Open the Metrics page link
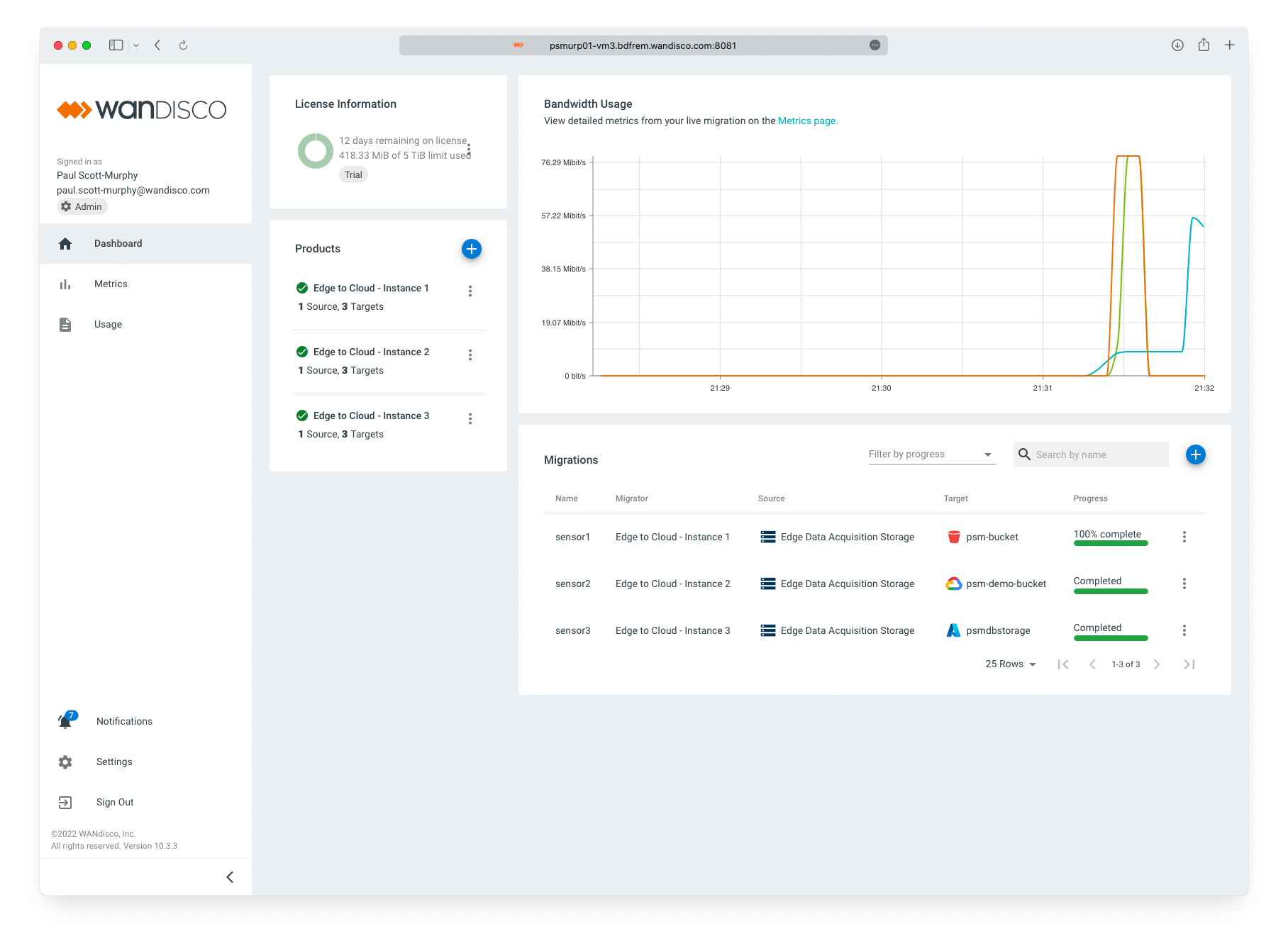The image size is (1288, 948). pos(807,121)
